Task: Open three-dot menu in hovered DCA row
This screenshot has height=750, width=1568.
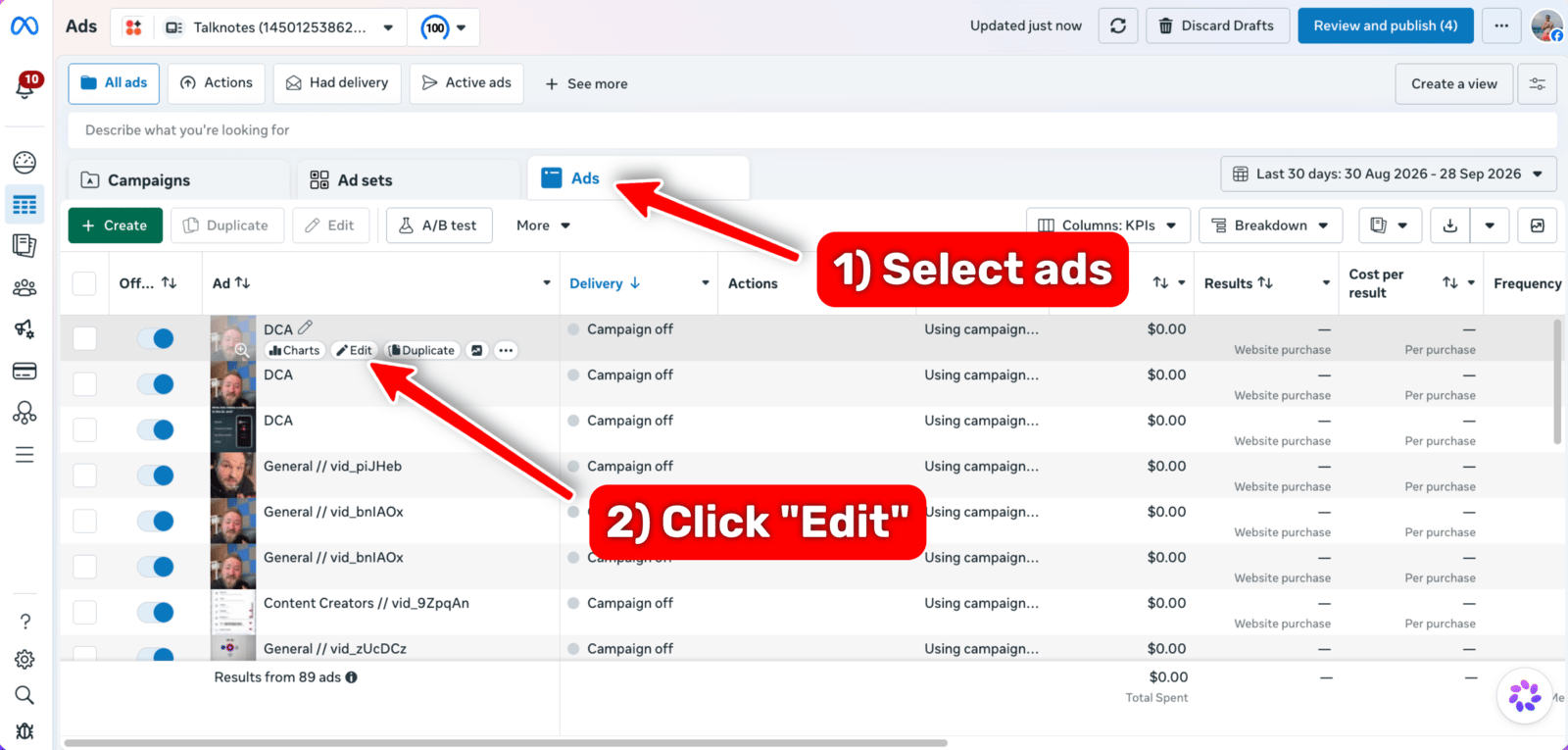Action: [506, 350]
